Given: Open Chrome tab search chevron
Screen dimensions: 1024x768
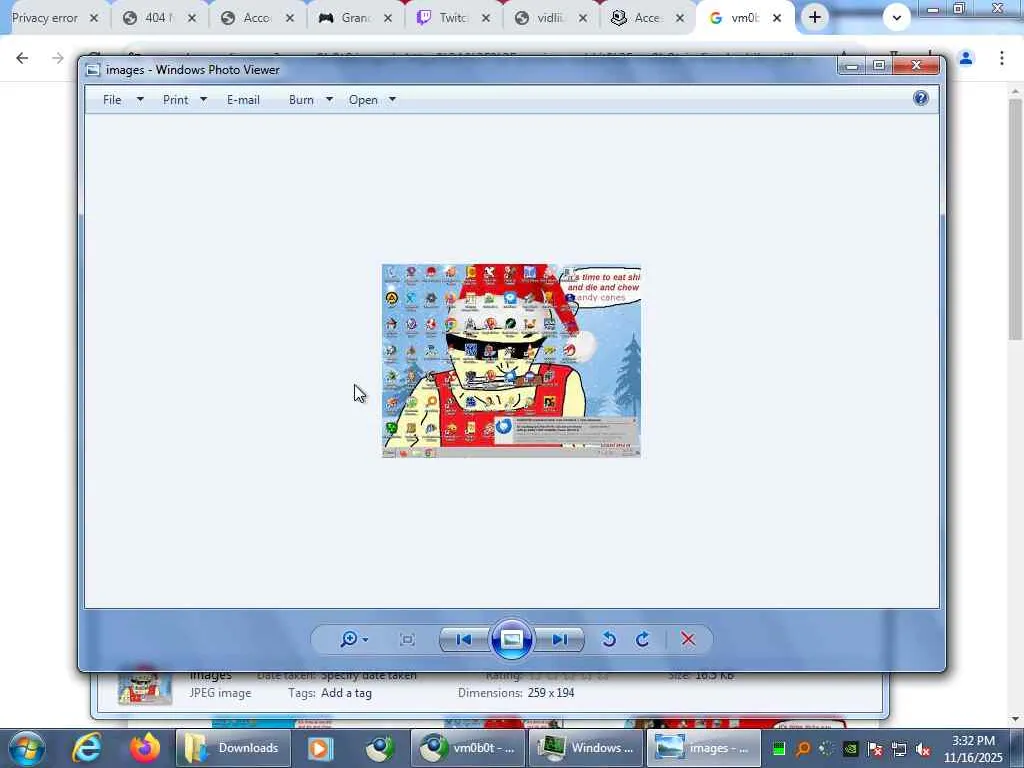Looking at the screenshot, I should point(897,18).
